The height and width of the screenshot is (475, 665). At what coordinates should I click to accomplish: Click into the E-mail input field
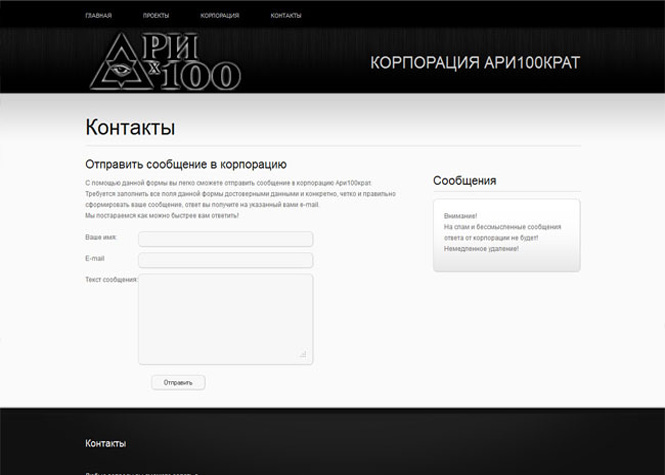tap(225, 260)
